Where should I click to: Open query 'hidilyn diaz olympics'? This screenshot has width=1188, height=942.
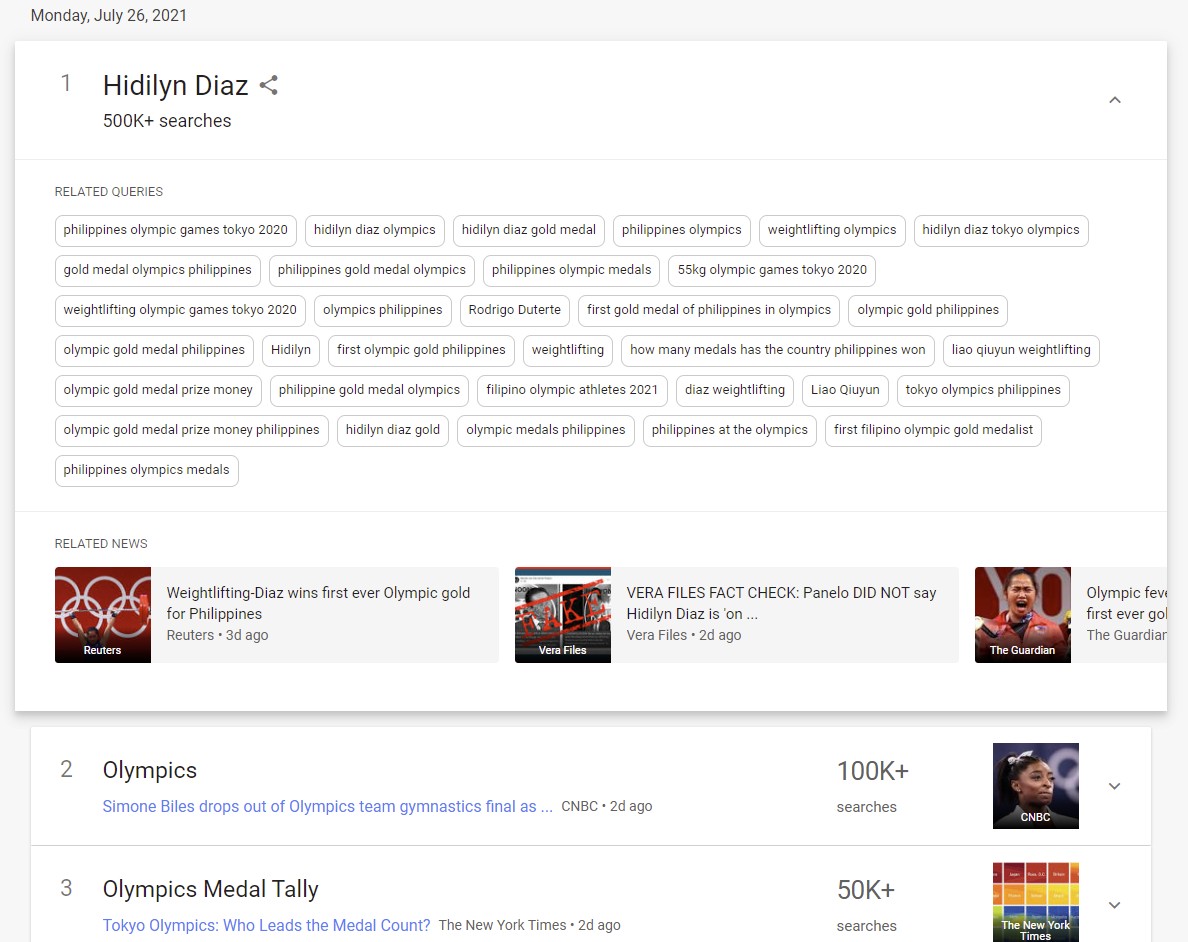coord(375,230)
